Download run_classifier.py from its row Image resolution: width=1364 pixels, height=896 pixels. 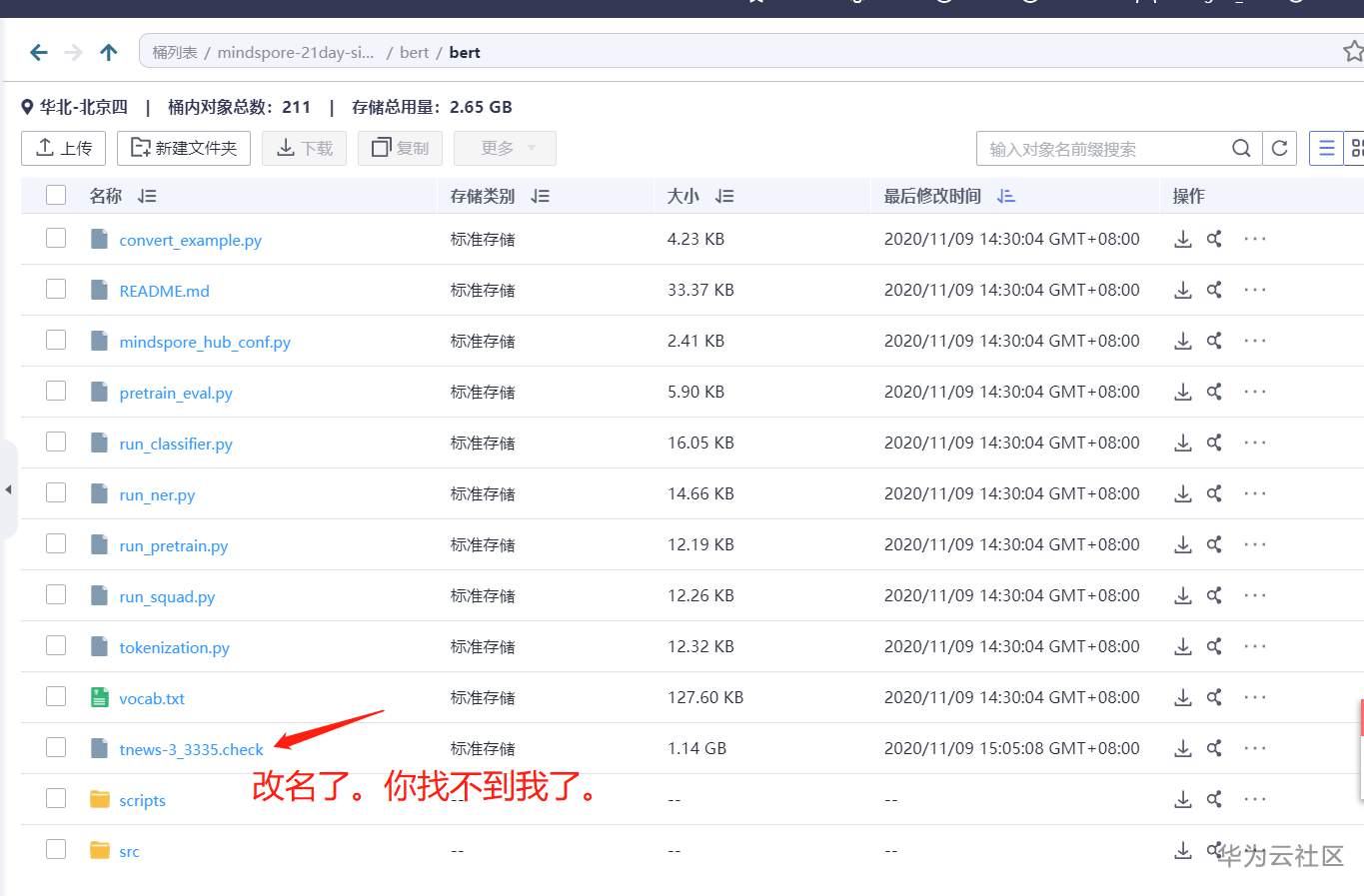(x=1183, y=443)
